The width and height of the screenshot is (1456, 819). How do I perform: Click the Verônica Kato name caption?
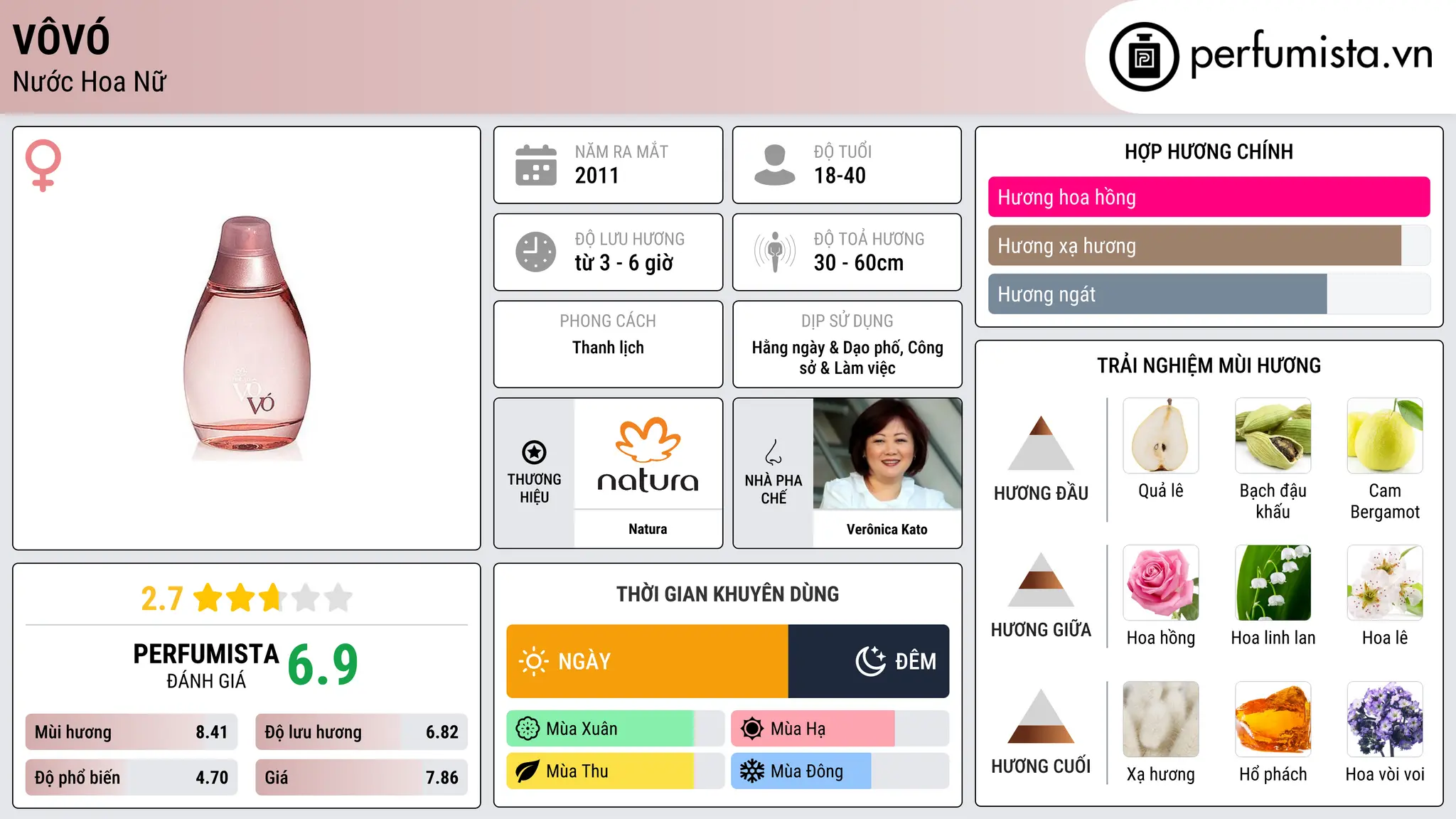[887, 529]
